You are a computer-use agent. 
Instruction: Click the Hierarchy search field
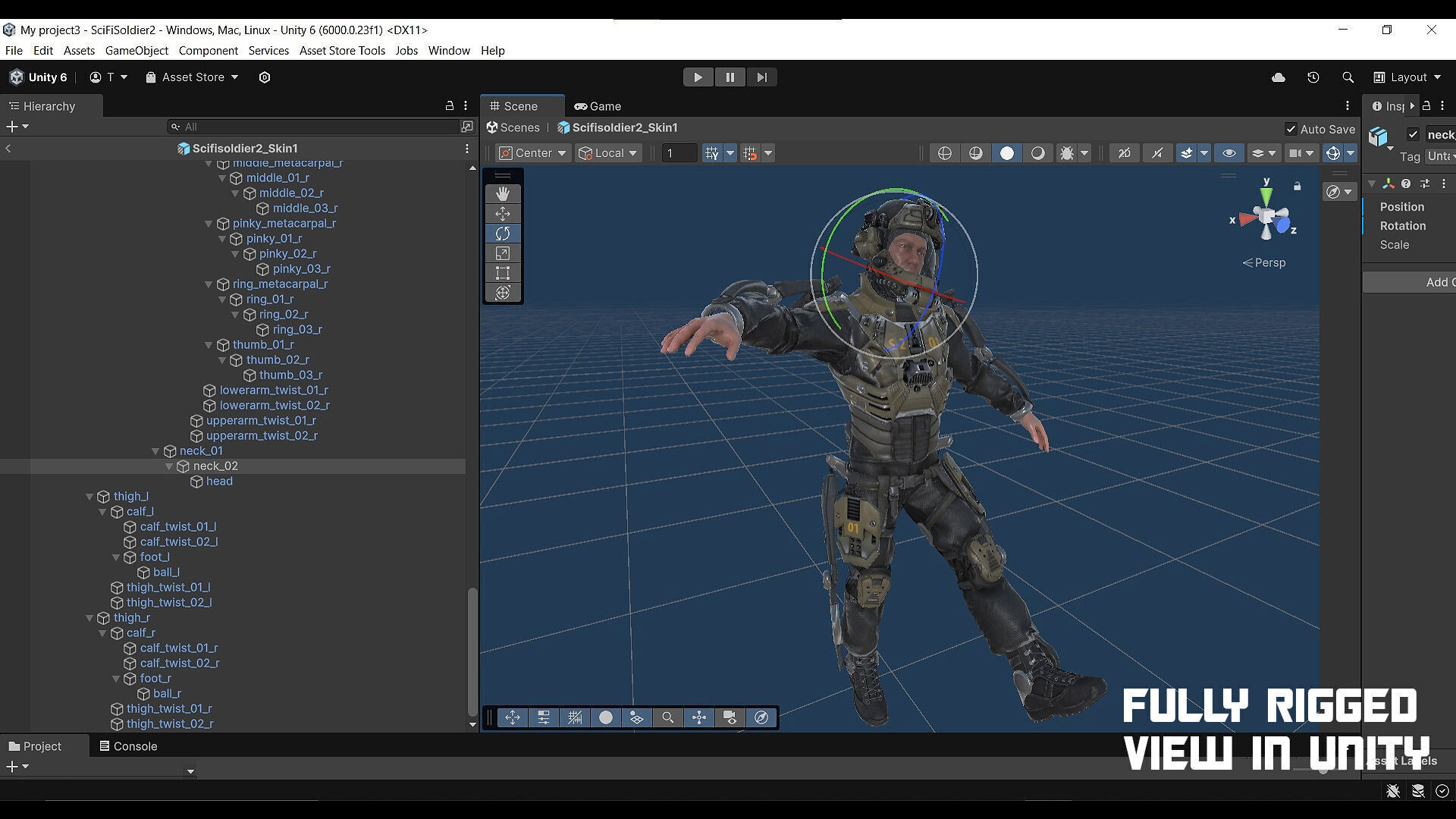click(313, 127)
